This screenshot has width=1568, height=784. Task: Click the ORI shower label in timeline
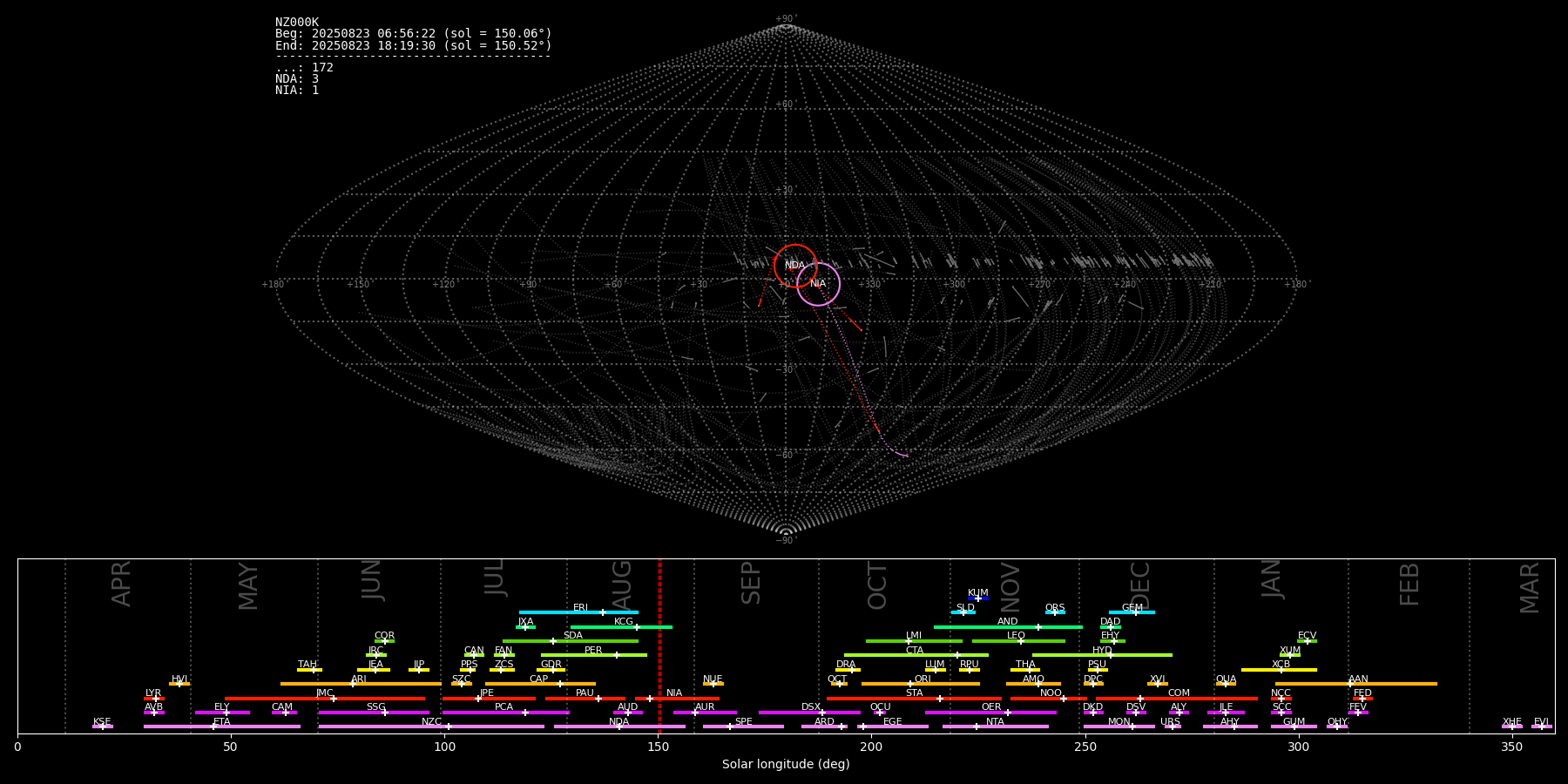pyautogui.click(x=923, y=679)
